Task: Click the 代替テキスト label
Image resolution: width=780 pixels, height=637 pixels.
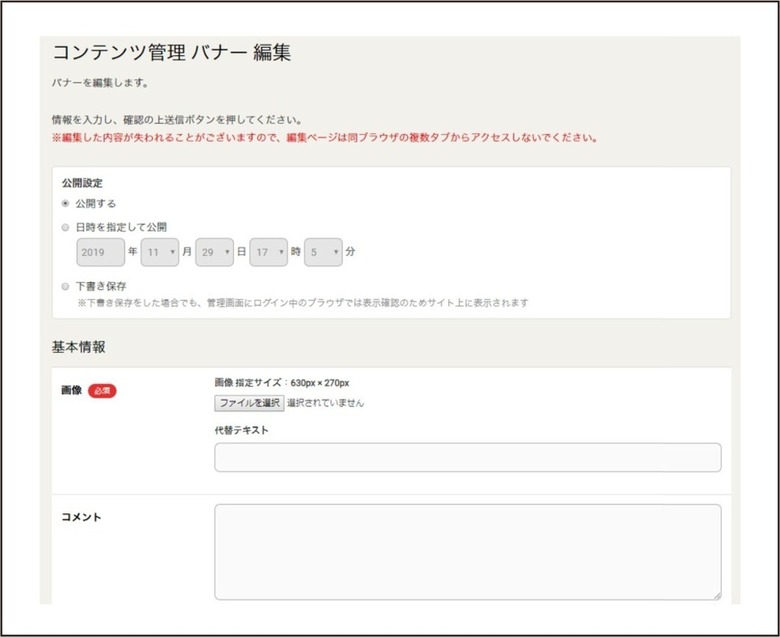Action: [x=241, y=430]
